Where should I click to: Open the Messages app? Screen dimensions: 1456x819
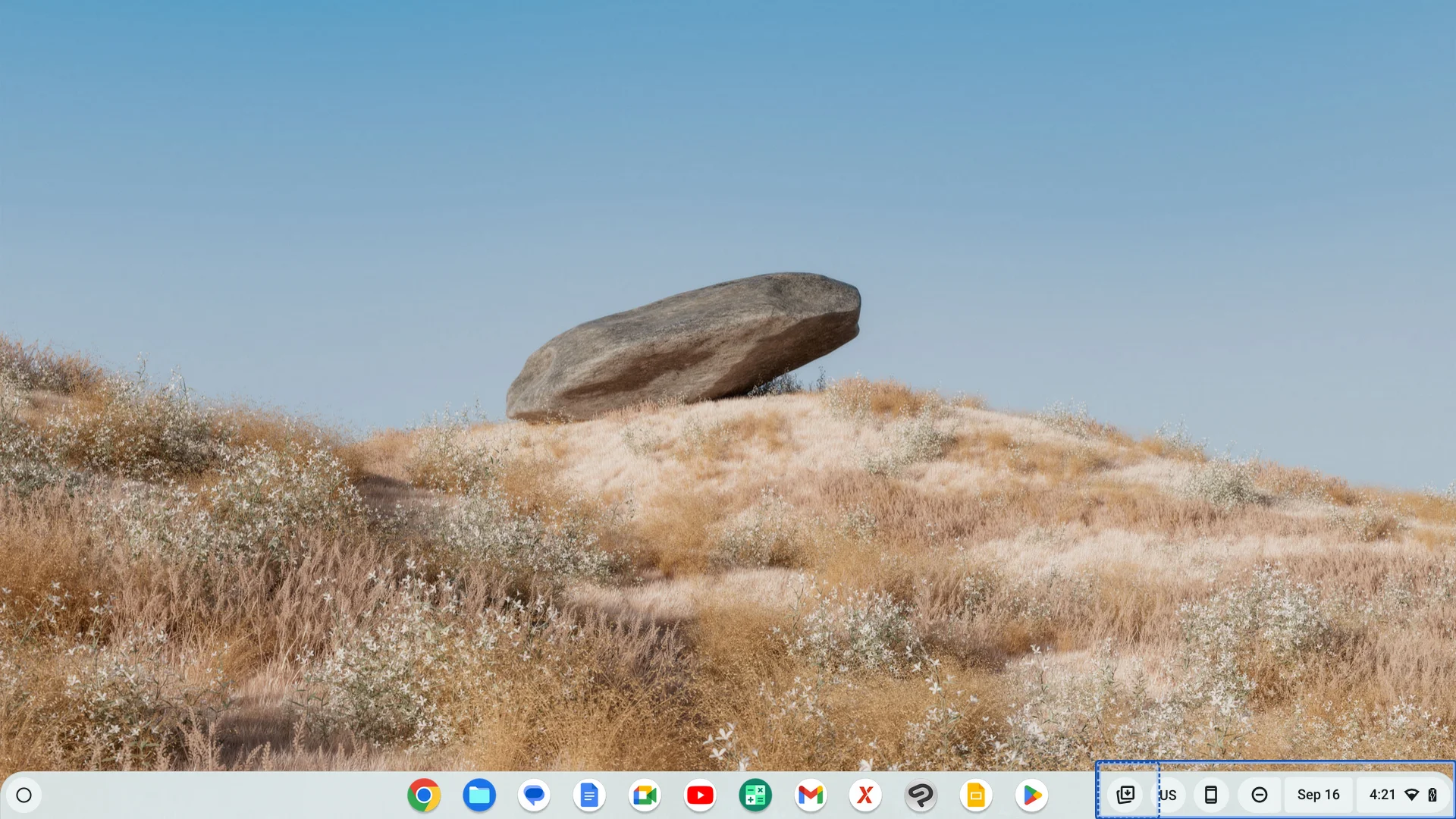(535, 795)
